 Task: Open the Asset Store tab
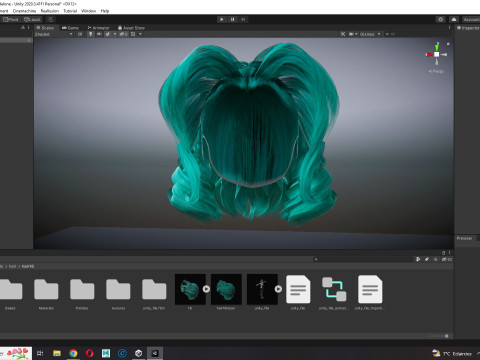[x=131, y=28]
